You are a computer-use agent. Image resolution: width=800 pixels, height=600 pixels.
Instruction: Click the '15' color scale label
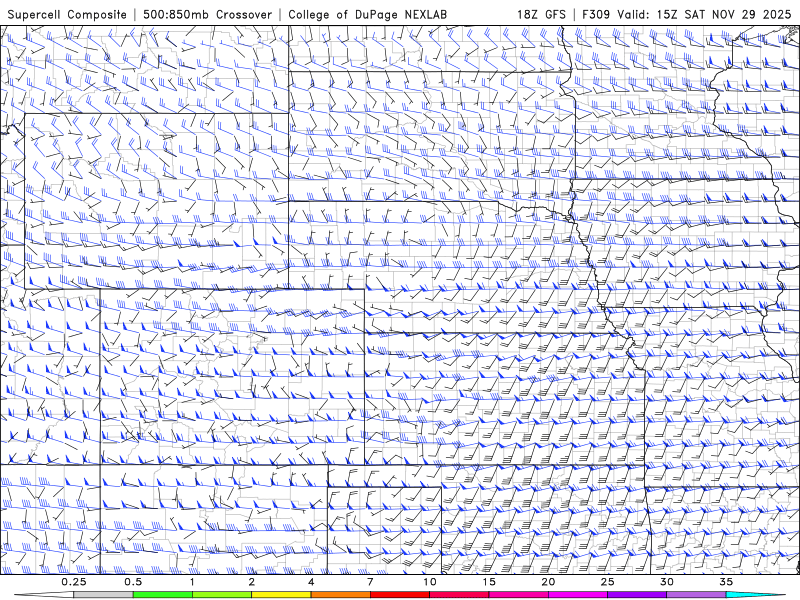pos(489,582)
